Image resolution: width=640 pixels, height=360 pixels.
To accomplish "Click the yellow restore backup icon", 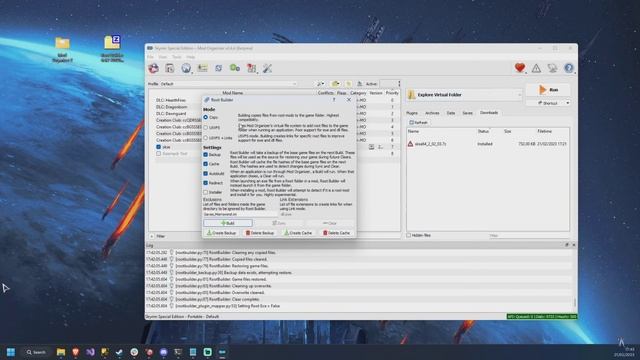I will point(348,84).
